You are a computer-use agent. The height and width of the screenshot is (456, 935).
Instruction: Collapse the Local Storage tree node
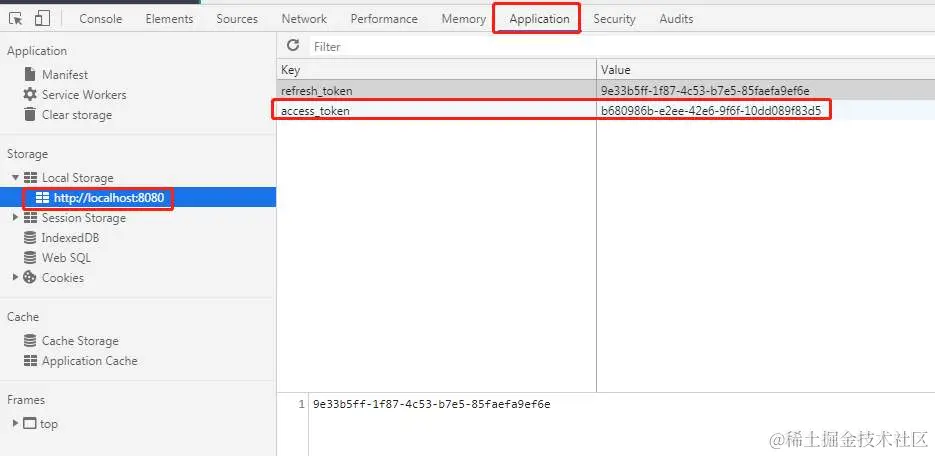point(16,178)
